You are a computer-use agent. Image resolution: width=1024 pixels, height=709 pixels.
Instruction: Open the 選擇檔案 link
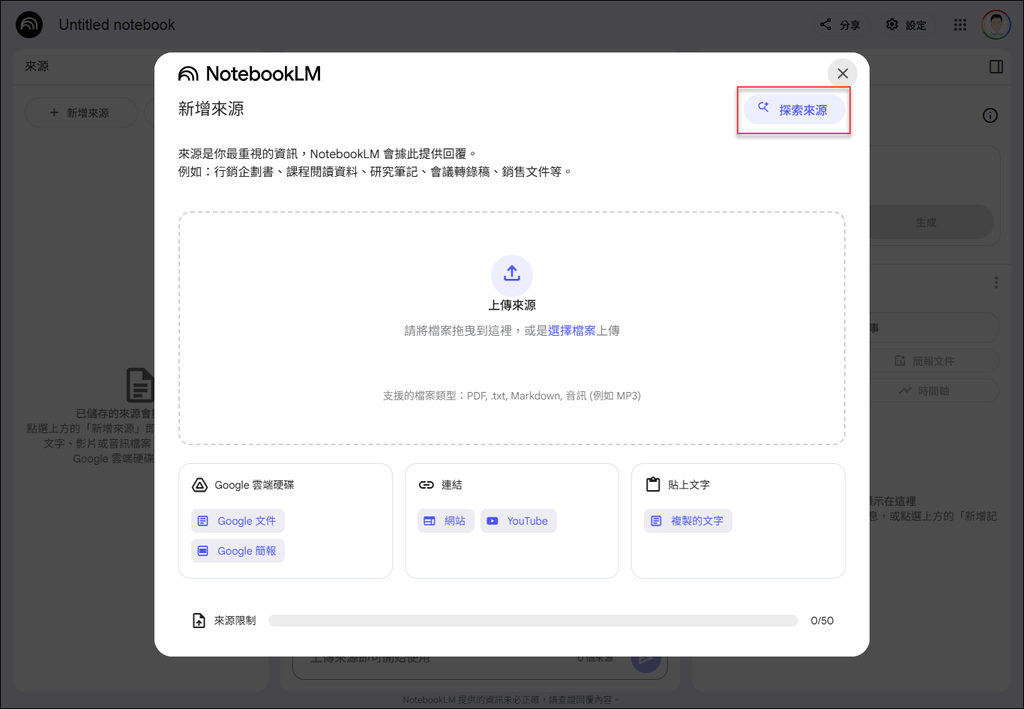(571, 331)
